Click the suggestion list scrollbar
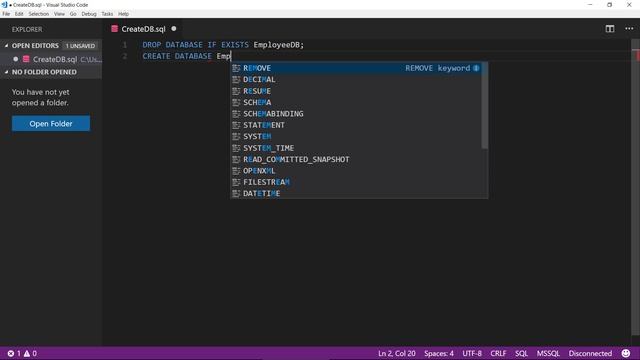The width and height of the screenshot is (640, 360). coord(484,106)
